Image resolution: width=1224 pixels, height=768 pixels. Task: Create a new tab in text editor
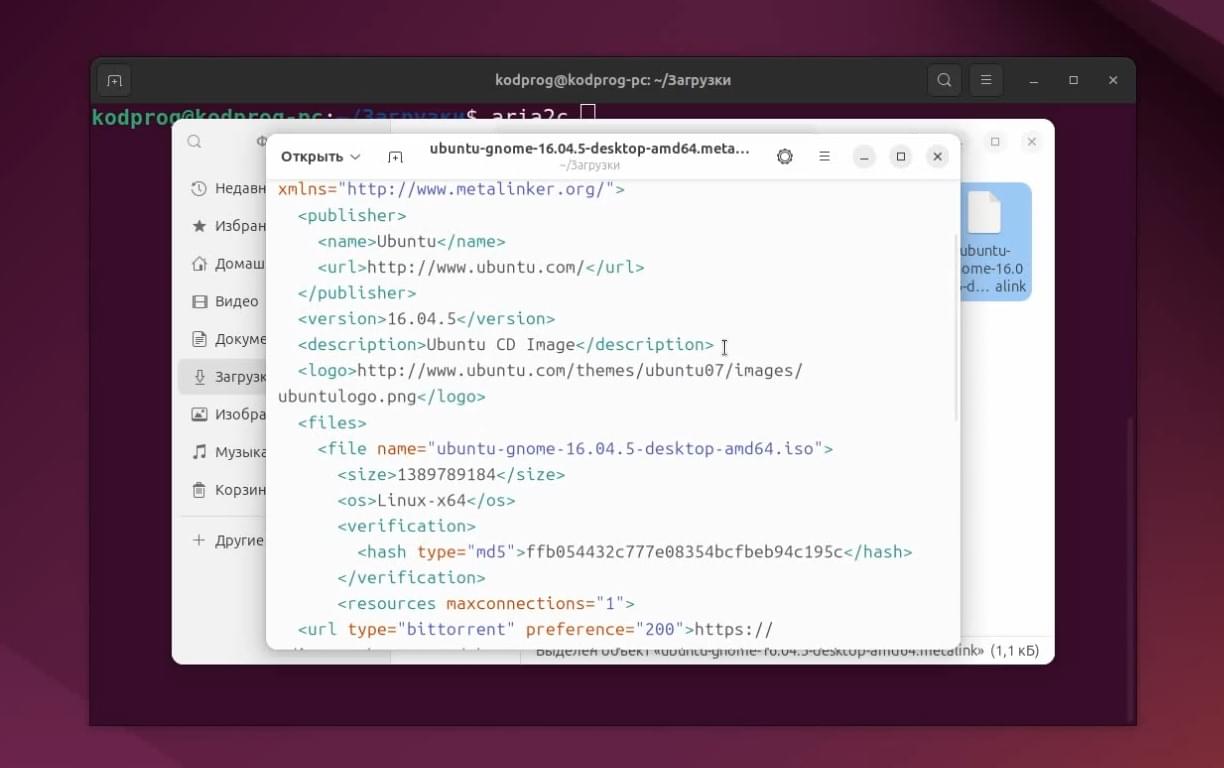pos(395,157)
